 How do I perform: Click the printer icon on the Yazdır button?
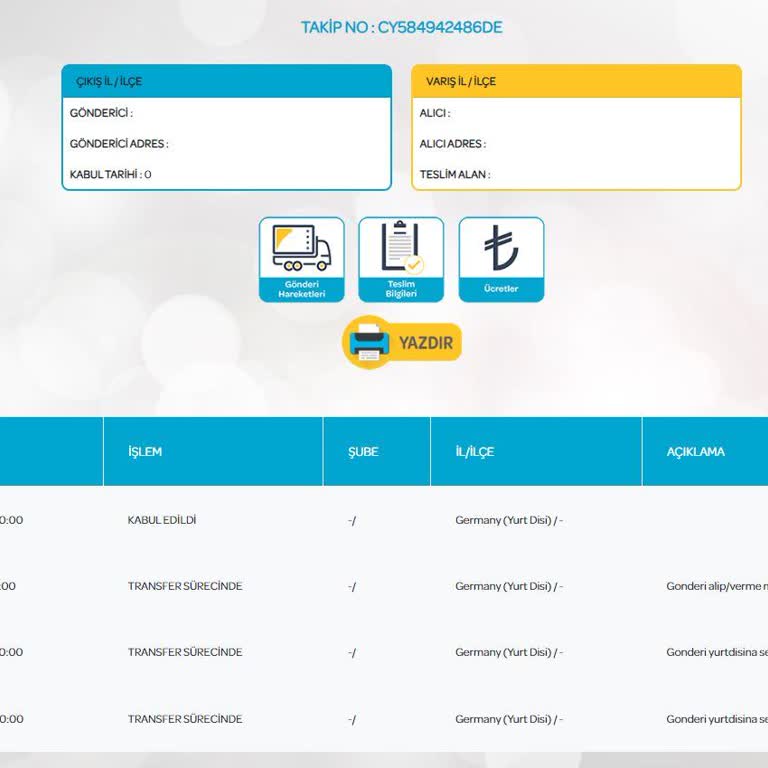pos(368,342)
